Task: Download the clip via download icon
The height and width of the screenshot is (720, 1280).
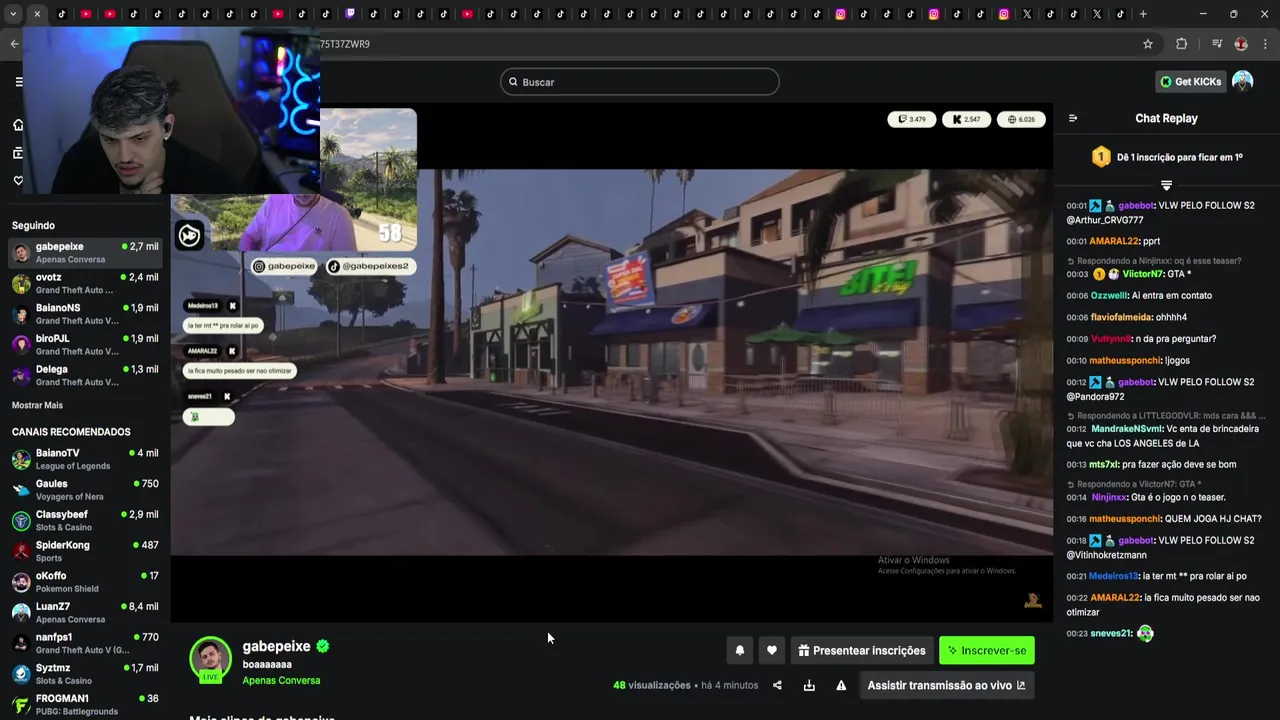Action: (x=809, y=685)
